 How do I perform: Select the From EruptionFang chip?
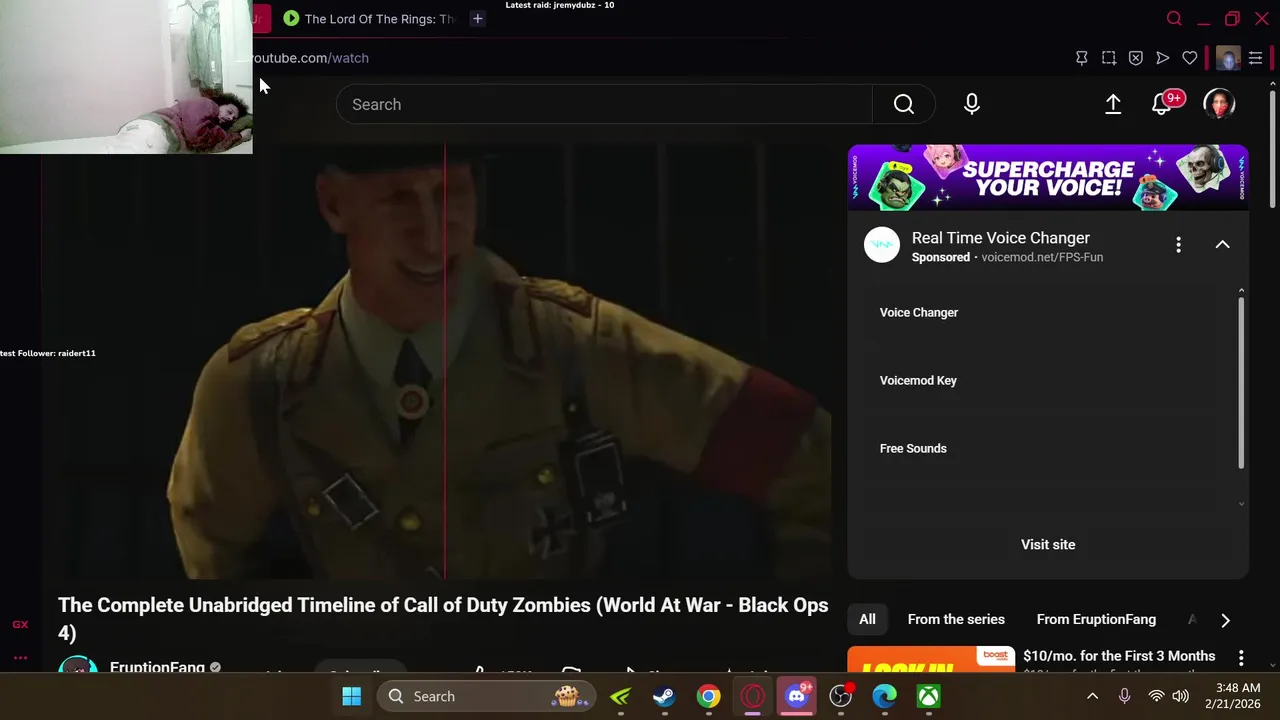click(x=1096, y=619)
